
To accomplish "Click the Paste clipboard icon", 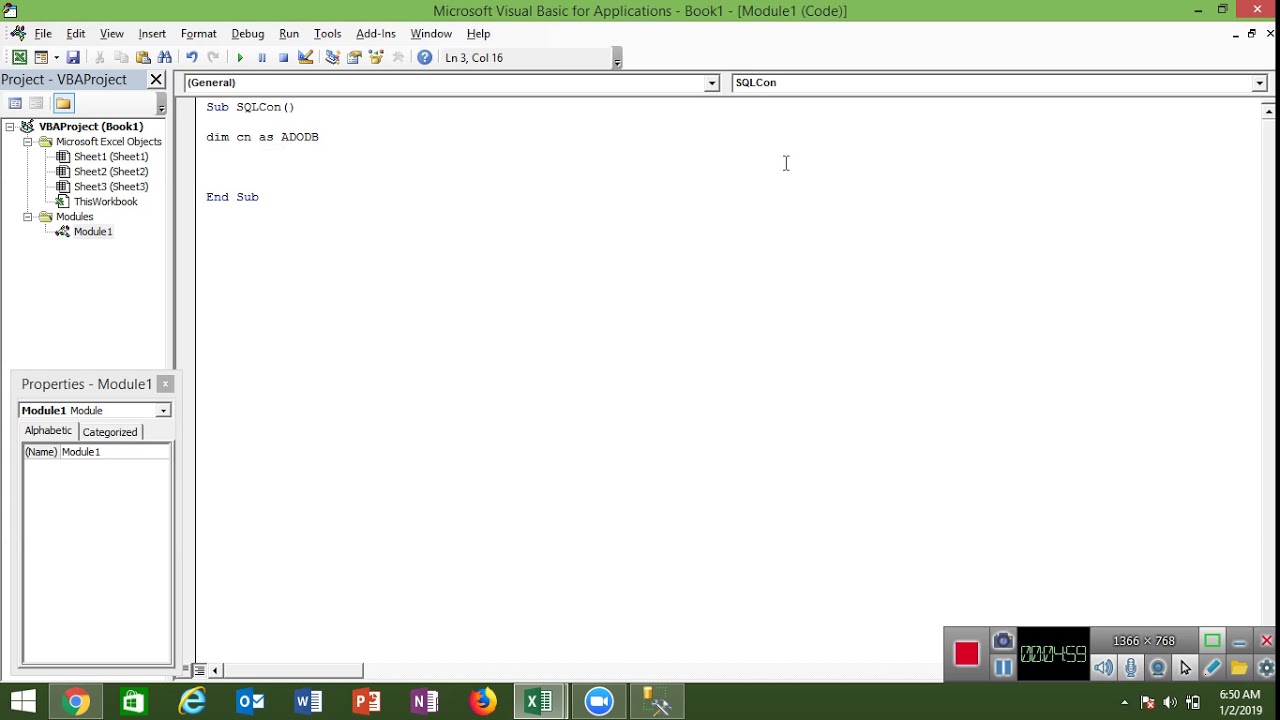I will (143, 58).
